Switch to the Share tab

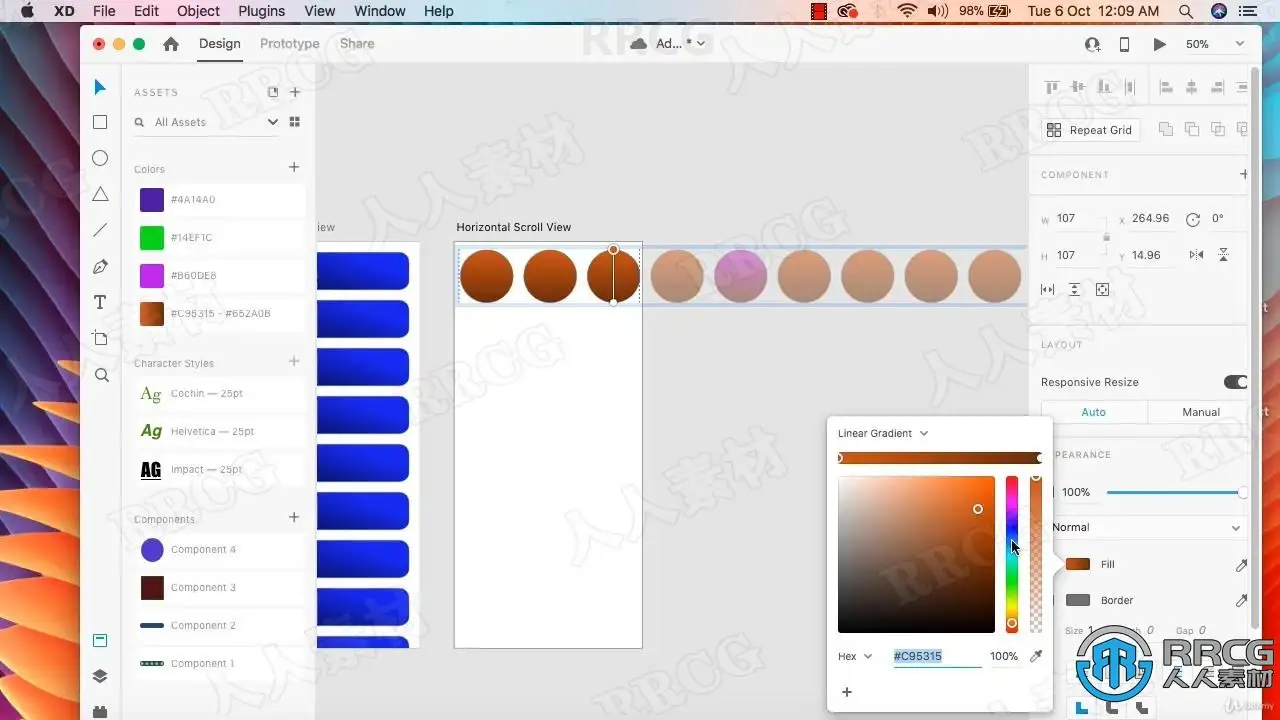click(x=357, y=44)
